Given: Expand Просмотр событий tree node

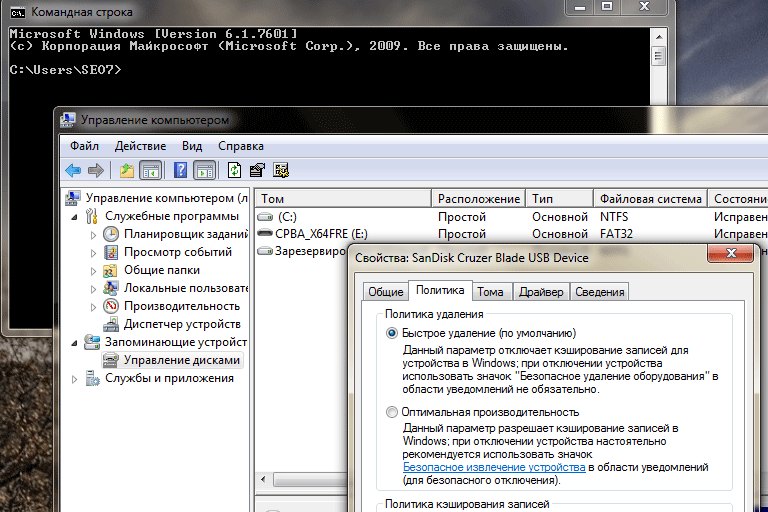Looking at the screenshot, I should point(94,252).
